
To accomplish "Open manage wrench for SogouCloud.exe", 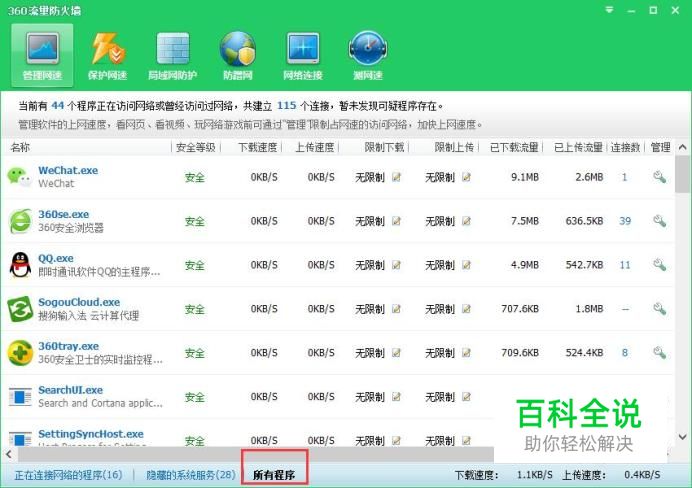I will (659, 309).
